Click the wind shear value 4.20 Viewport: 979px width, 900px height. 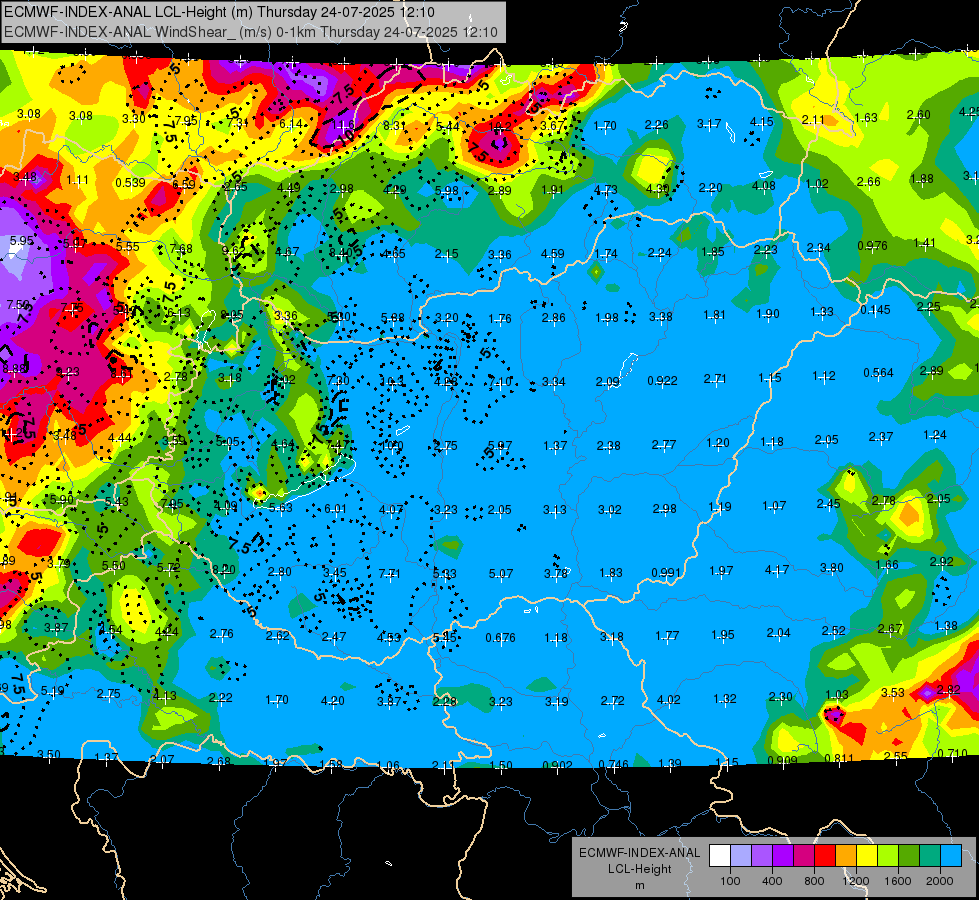click(332, 701)
